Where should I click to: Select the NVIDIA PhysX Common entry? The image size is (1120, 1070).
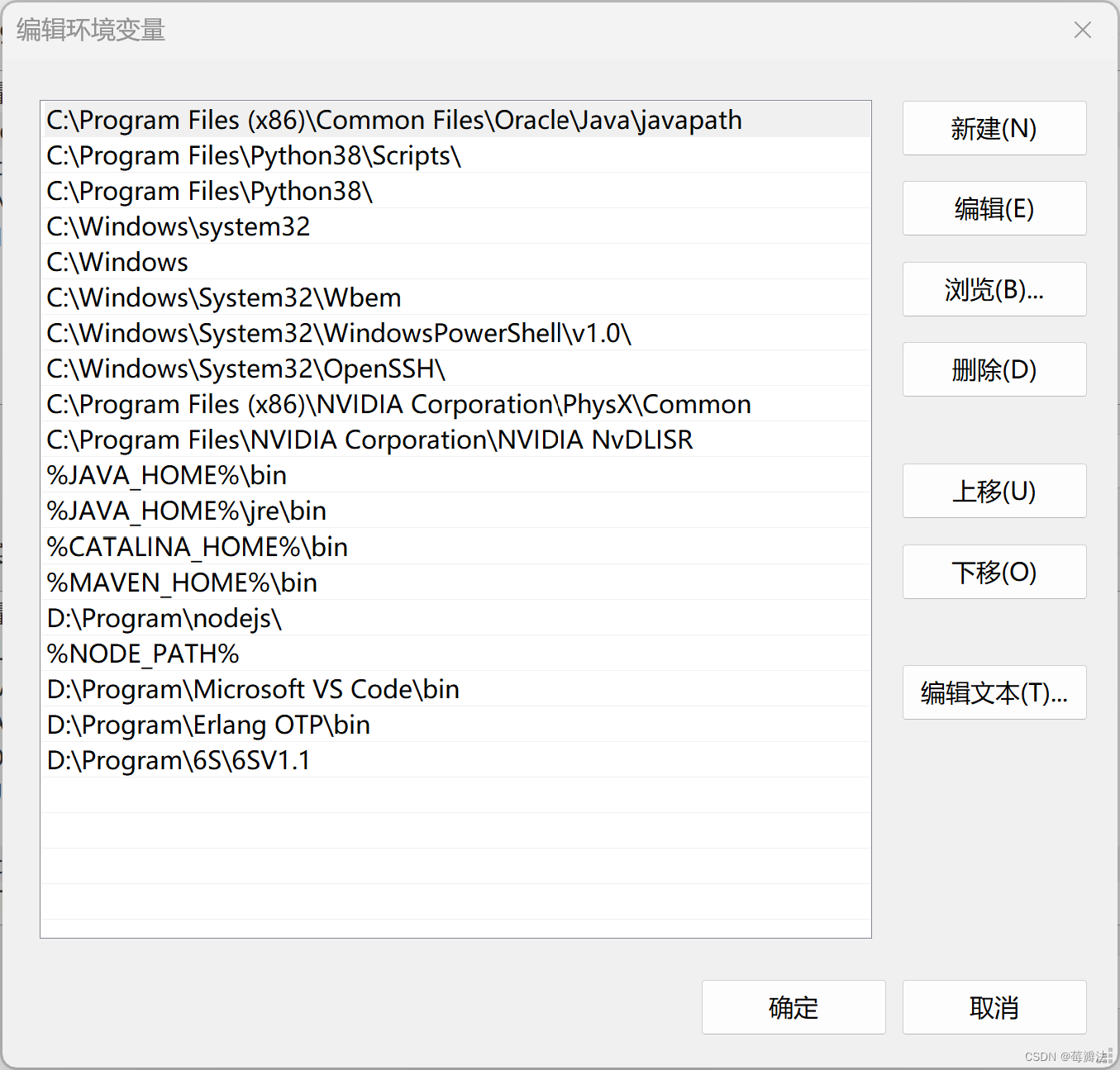[x=398, y=404]
